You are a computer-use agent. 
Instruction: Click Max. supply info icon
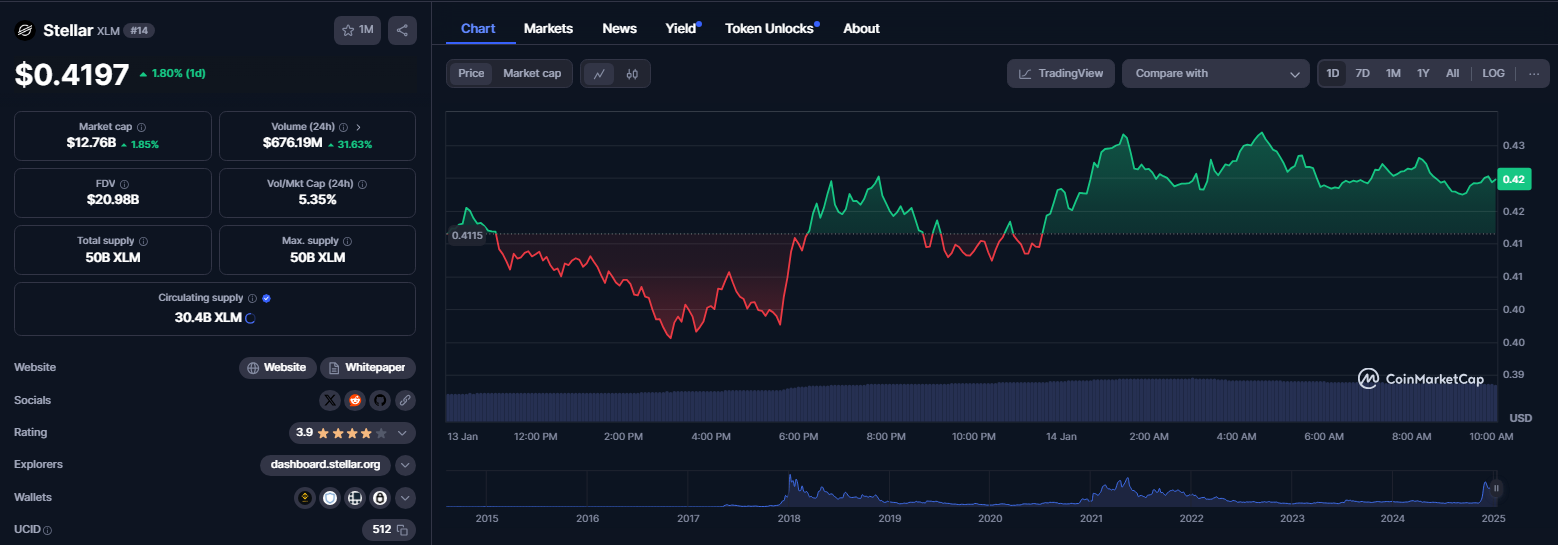point(349,241)
